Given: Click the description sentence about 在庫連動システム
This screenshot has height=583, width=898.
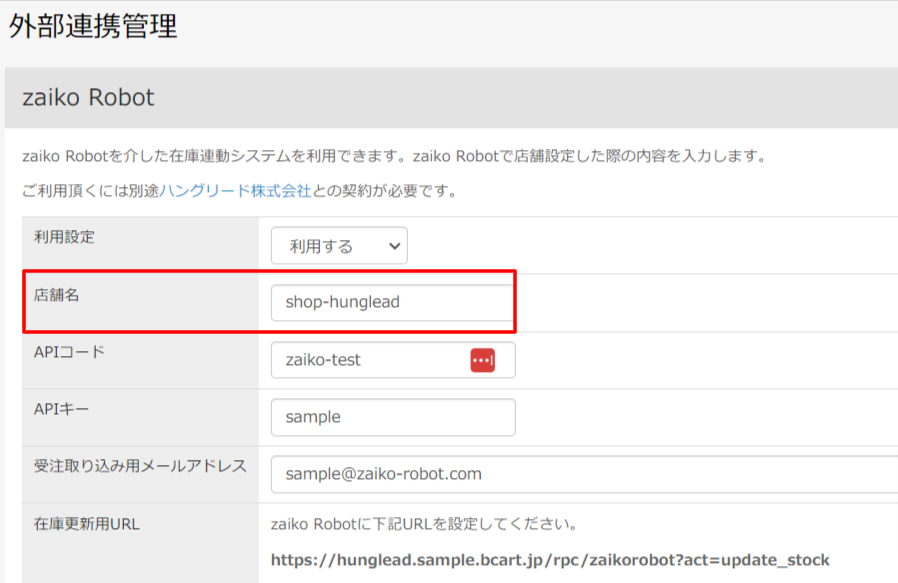Looking at the screenshot, I should click(395, 156).
